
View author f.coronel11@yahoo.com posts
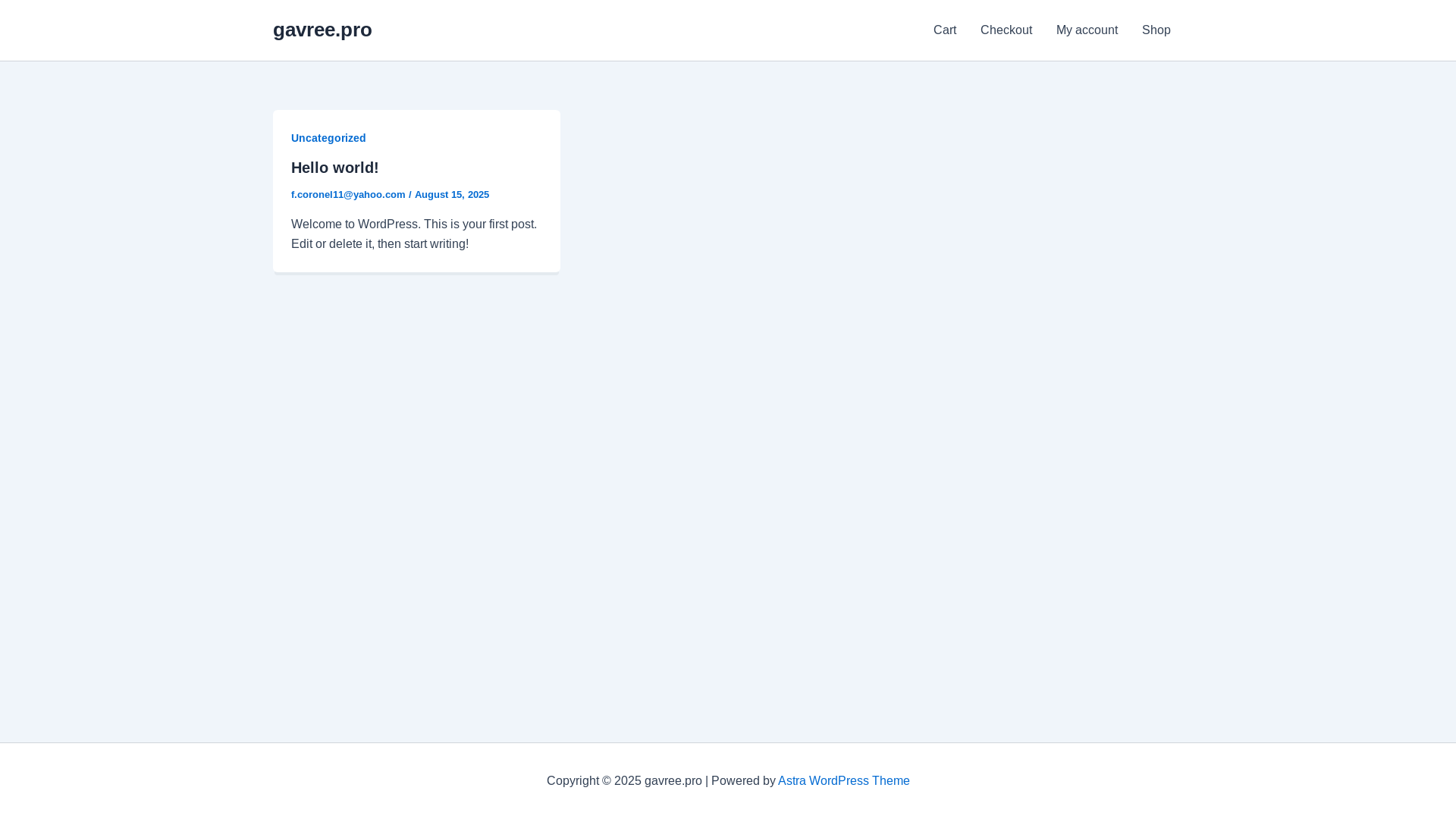(348, 195)
